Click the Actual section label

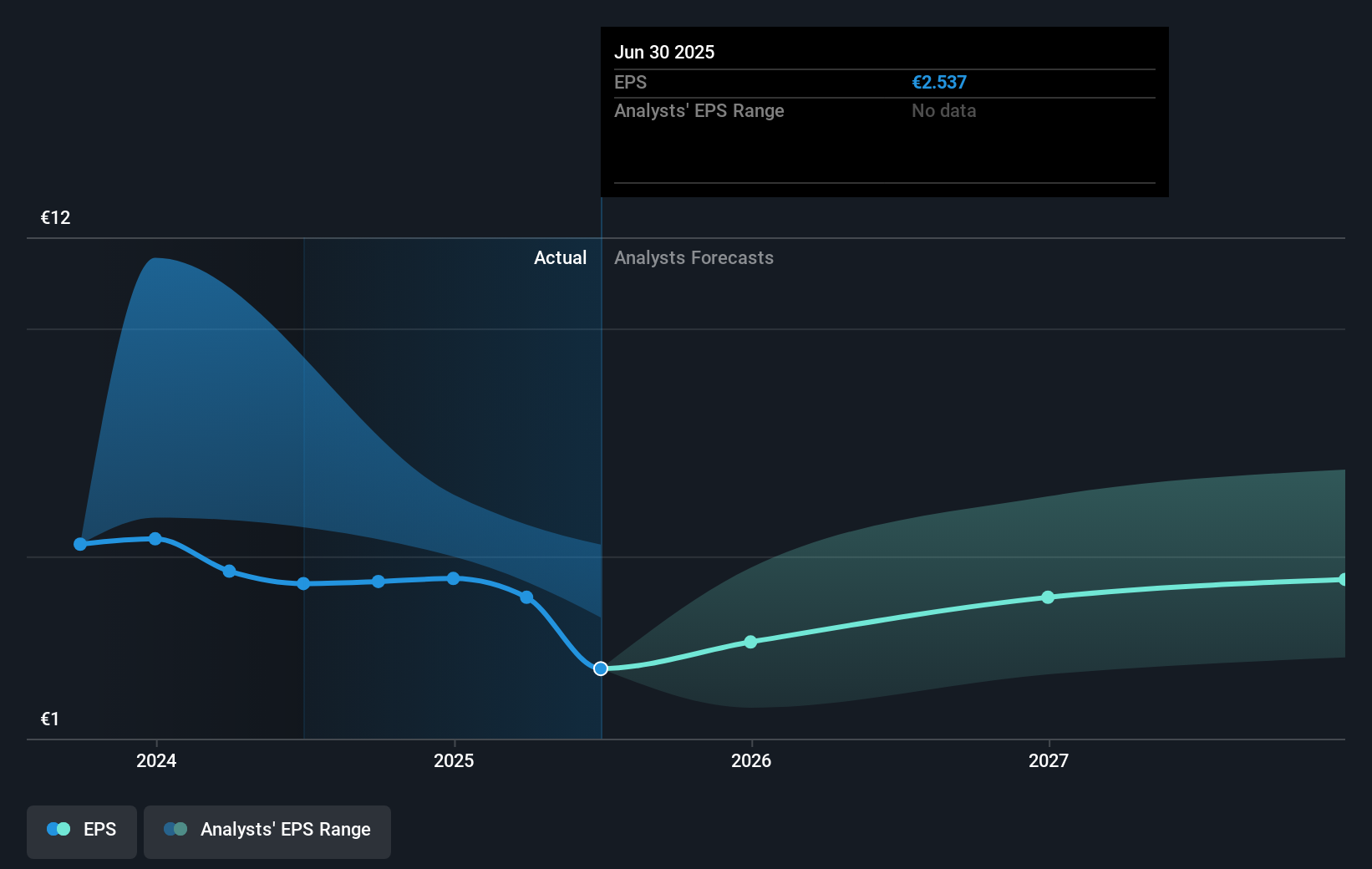coord(560,258)
